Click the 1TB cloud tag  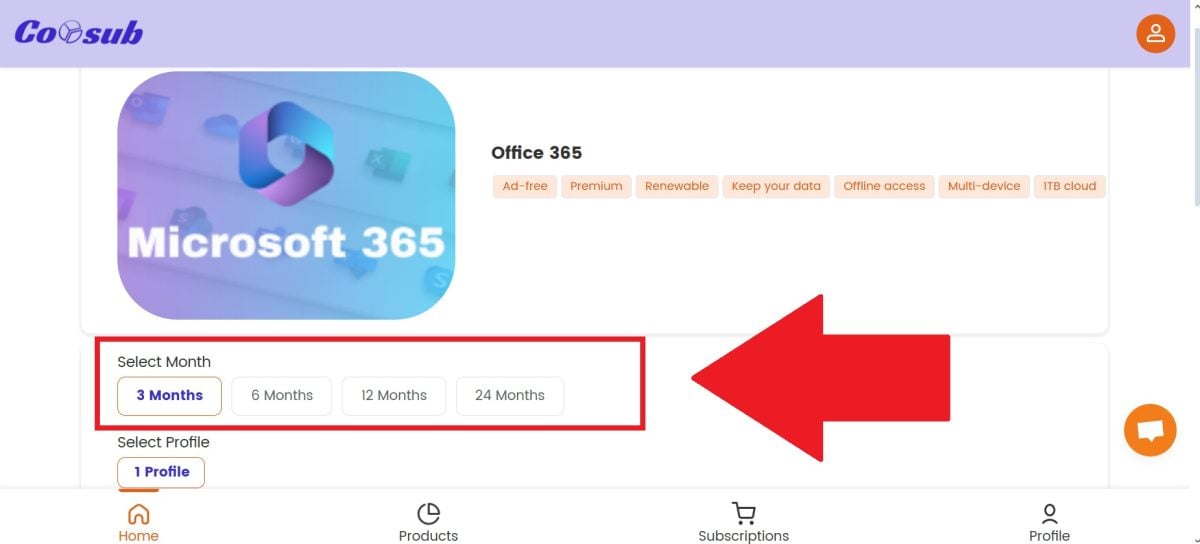click(1069, 186)
